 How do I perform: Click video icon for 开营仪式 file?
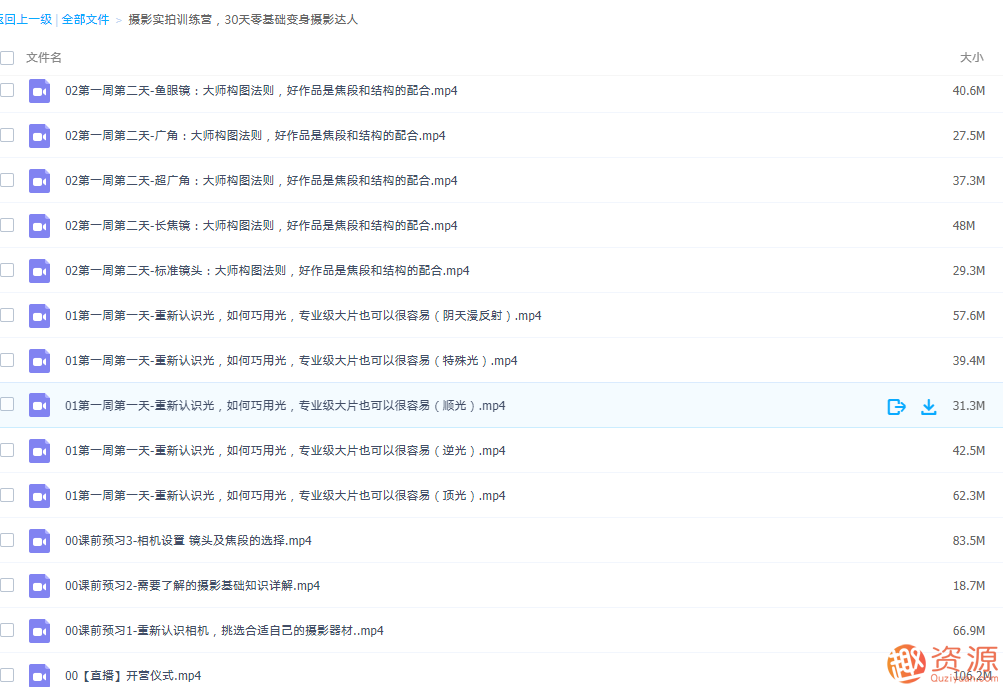point(39,675)
